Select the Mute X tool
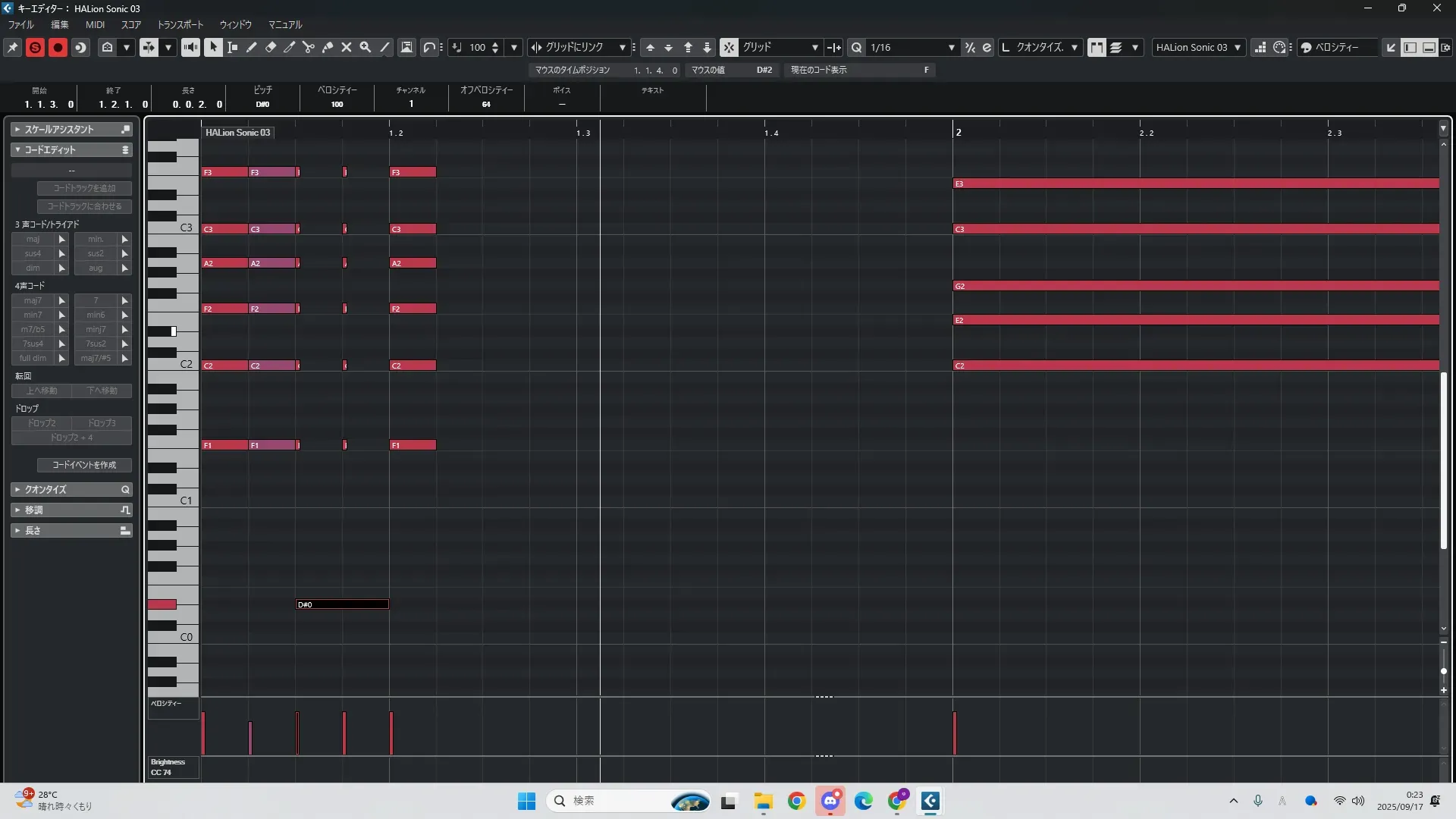Screen dimensions: 1456x819 click(x=347, y=47)
